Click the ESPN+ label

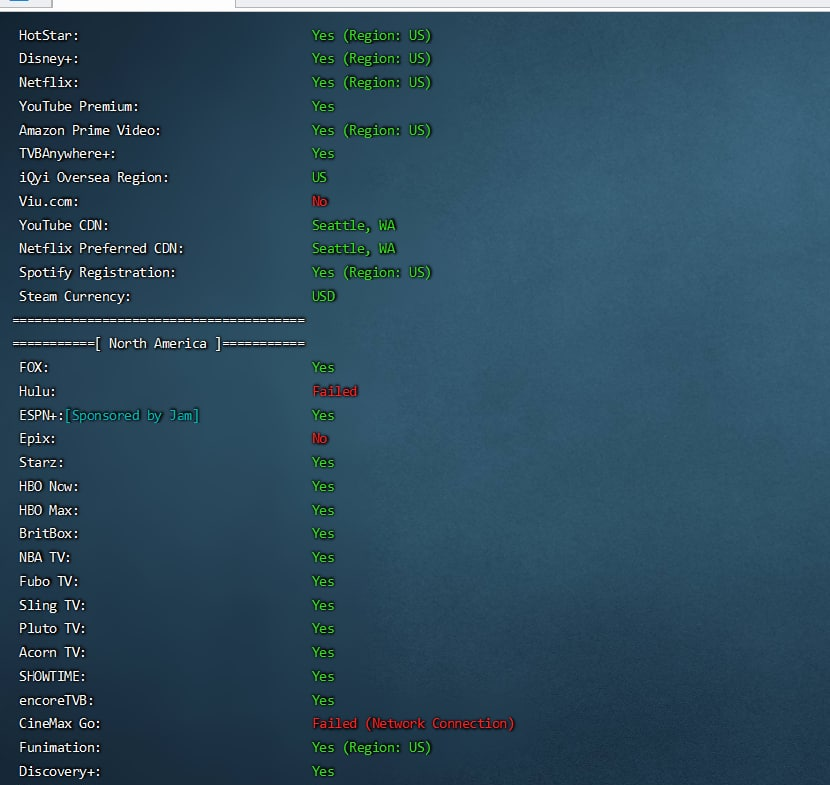pyautogui.click(x=41, y=416)
